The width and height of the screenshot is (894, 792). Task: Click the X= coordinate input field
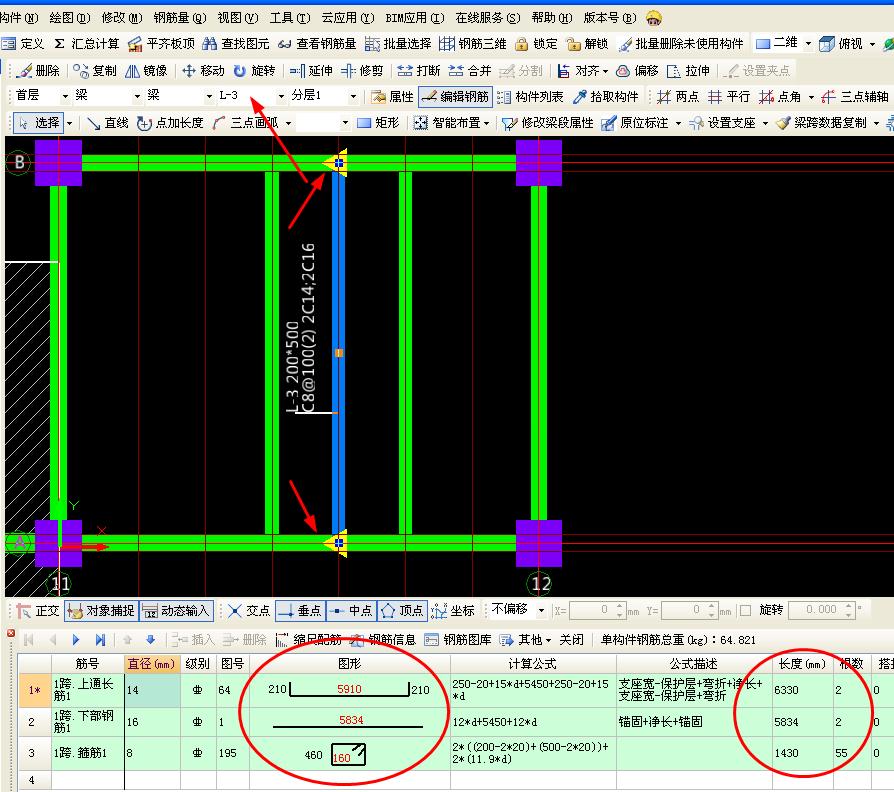coord(596,610)
